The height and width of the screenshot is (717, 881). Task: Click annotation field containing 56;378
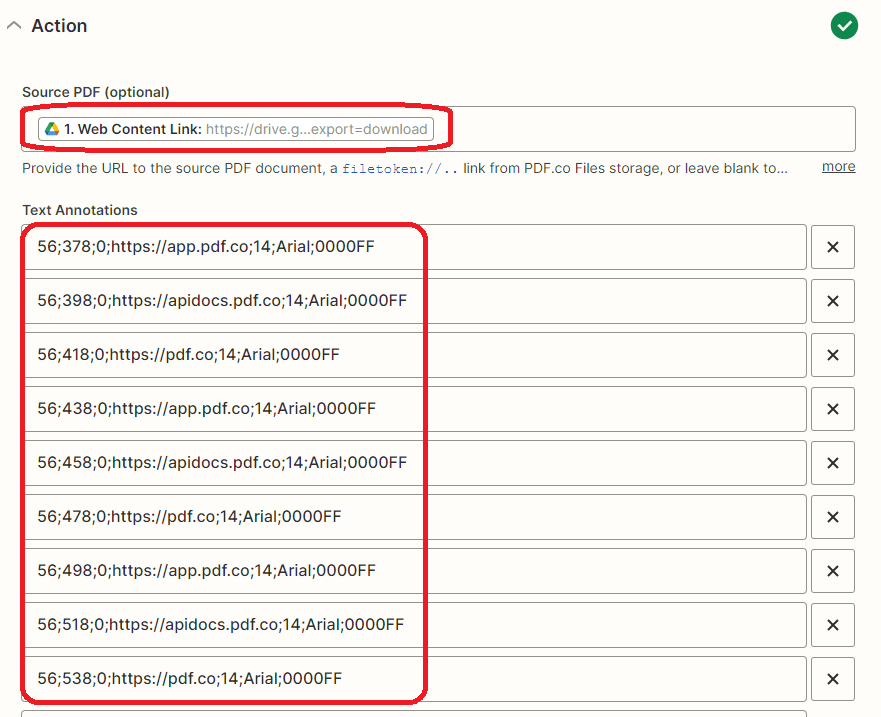(400, 247)
